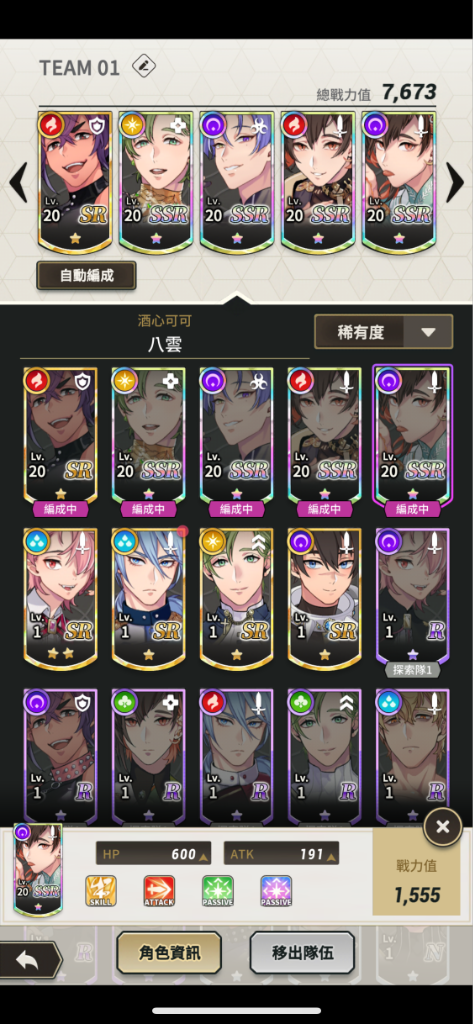This screenshot has width=473, height=1024.
Task: Tap the curved back arrow icon
Action: pyautogui.click(x=28, y=959)
